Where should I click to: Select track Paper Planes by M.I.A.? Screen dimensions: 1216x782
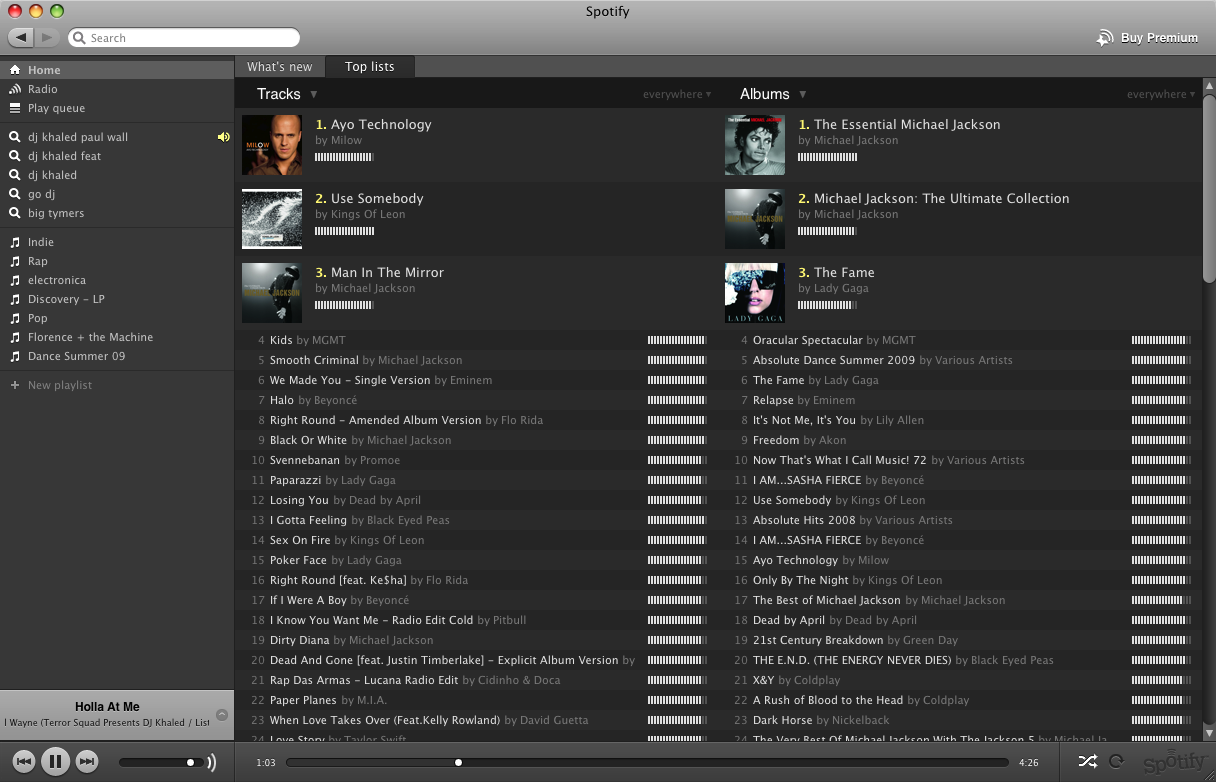[x=476, y=700]
